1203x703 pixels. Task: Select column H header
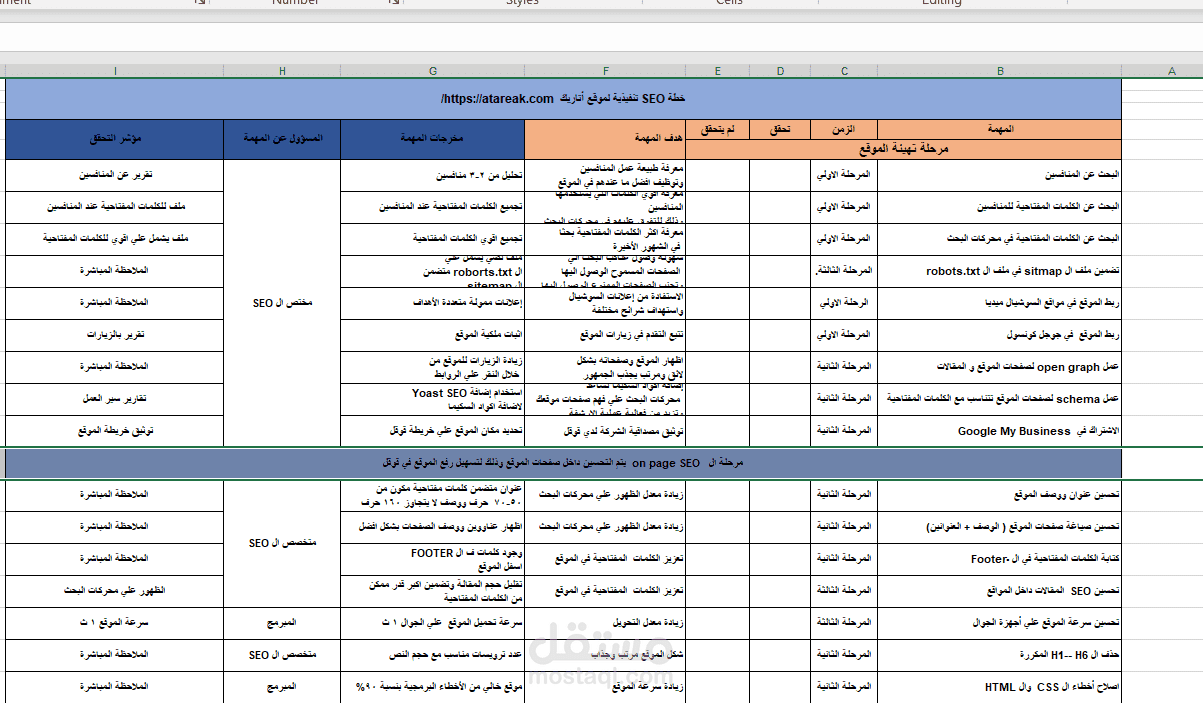click(x=282, y=71)
